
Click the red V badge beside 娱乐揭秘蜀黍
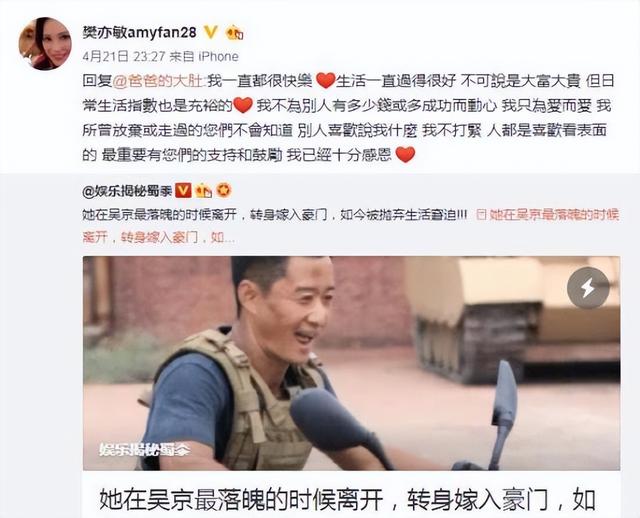(183, 191)
